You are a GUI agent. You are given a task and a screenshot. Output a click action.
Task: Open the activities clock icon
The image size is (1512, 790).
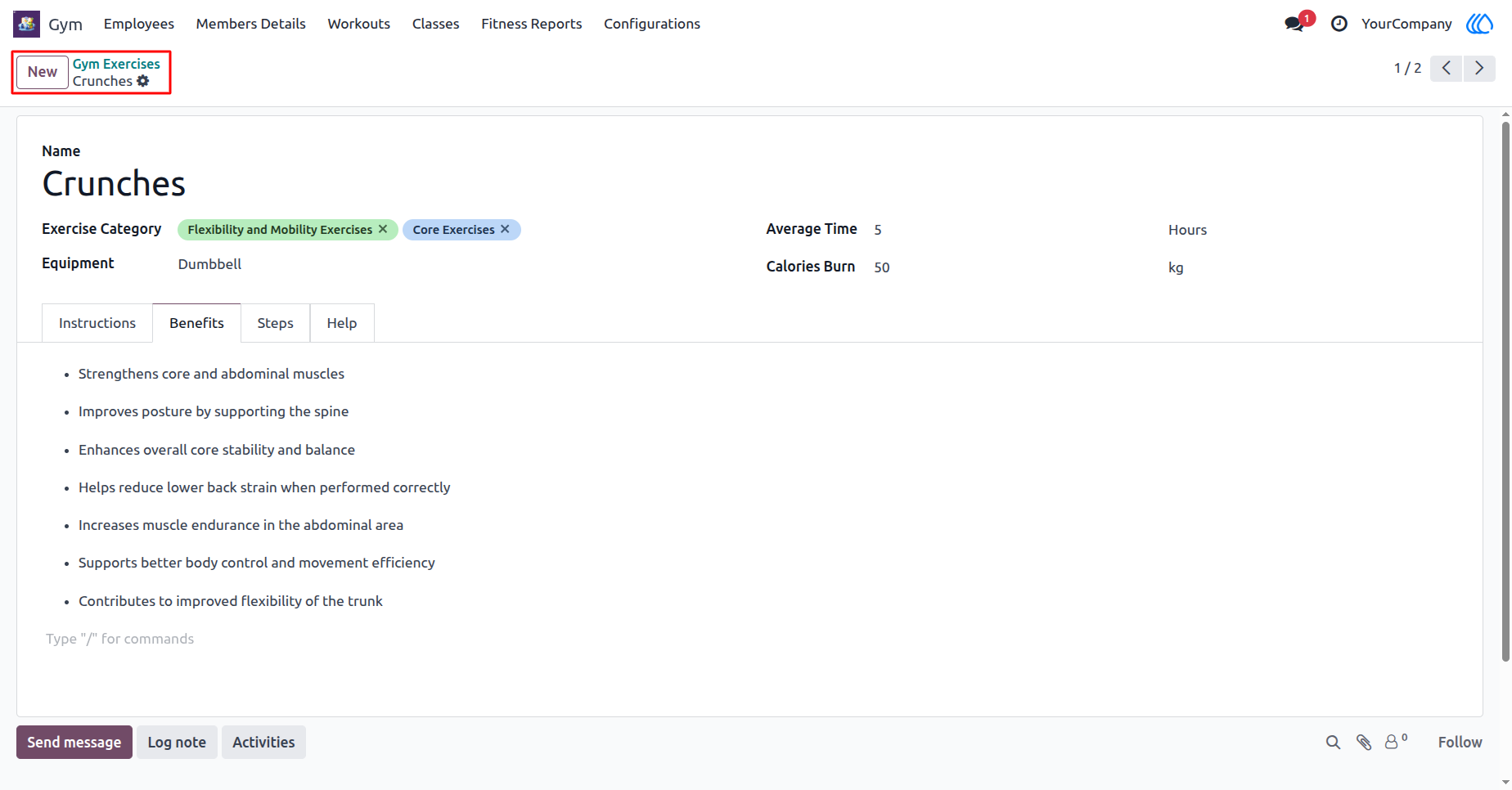pos(1339,24)
